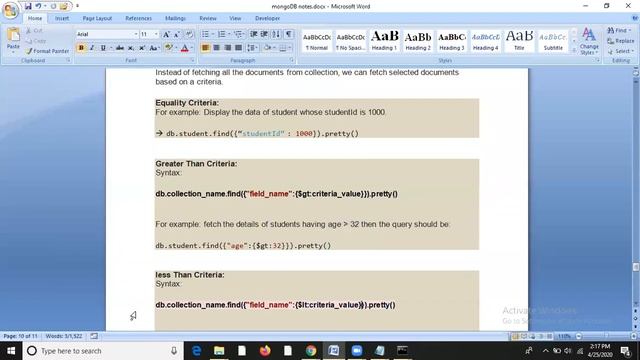Increase paragraph indent

pyautogui.click(x=264, y=34)
